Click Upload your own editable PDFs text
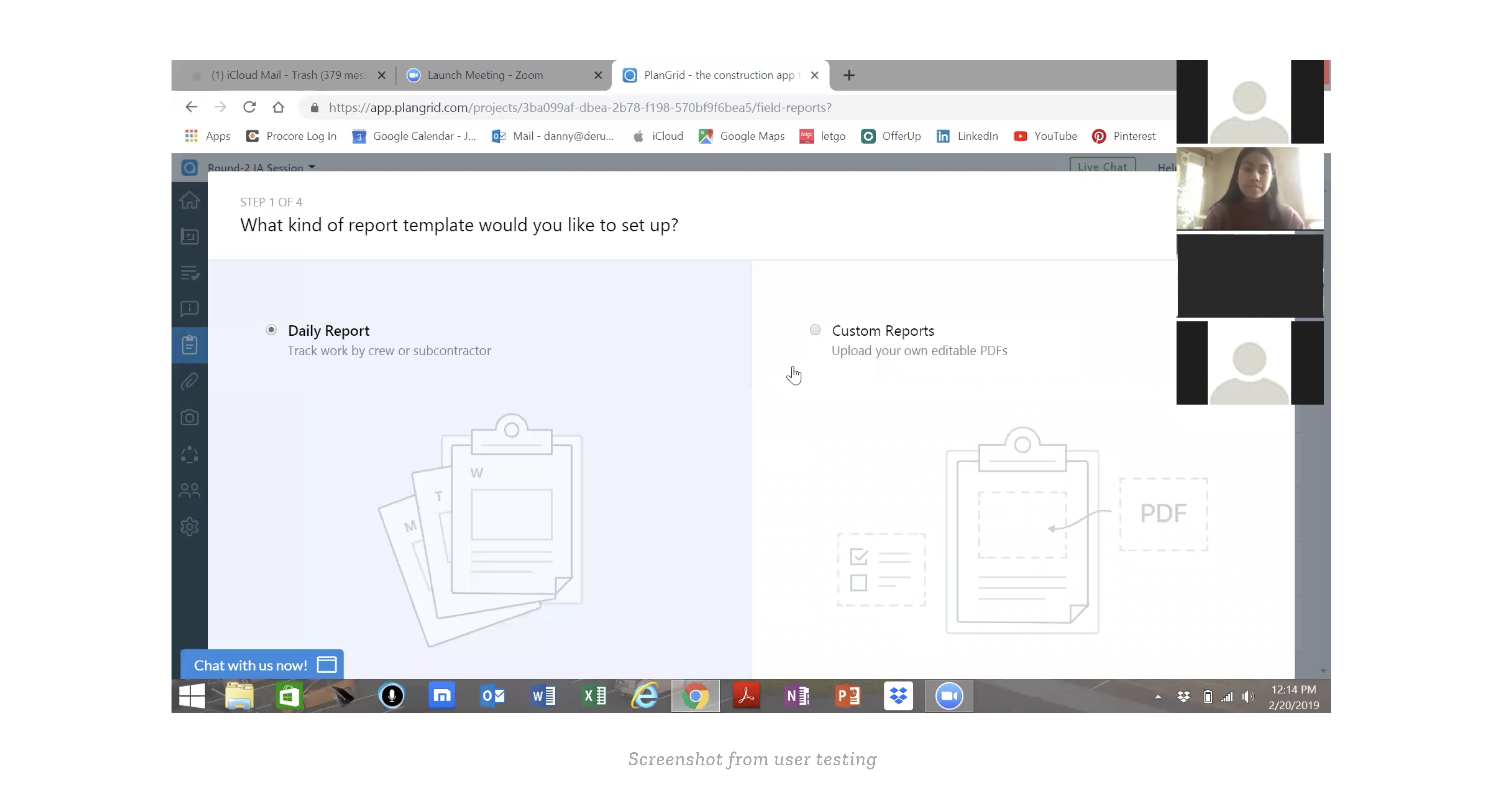 [919, 351]
